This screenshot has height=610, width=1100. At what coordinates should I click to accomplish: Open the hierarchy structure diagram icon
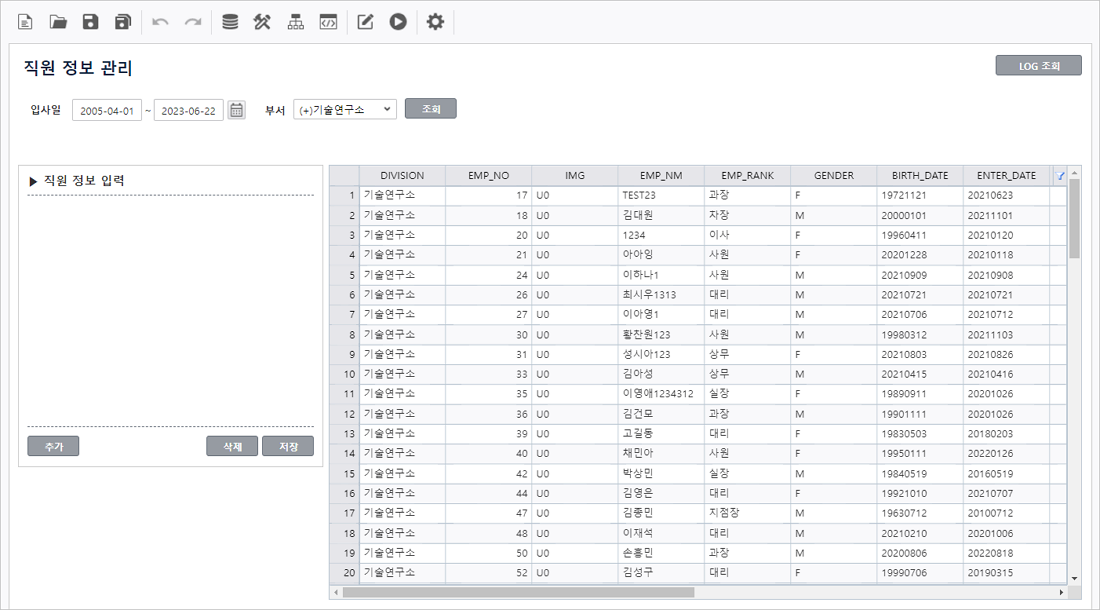[x=295, y=22]
